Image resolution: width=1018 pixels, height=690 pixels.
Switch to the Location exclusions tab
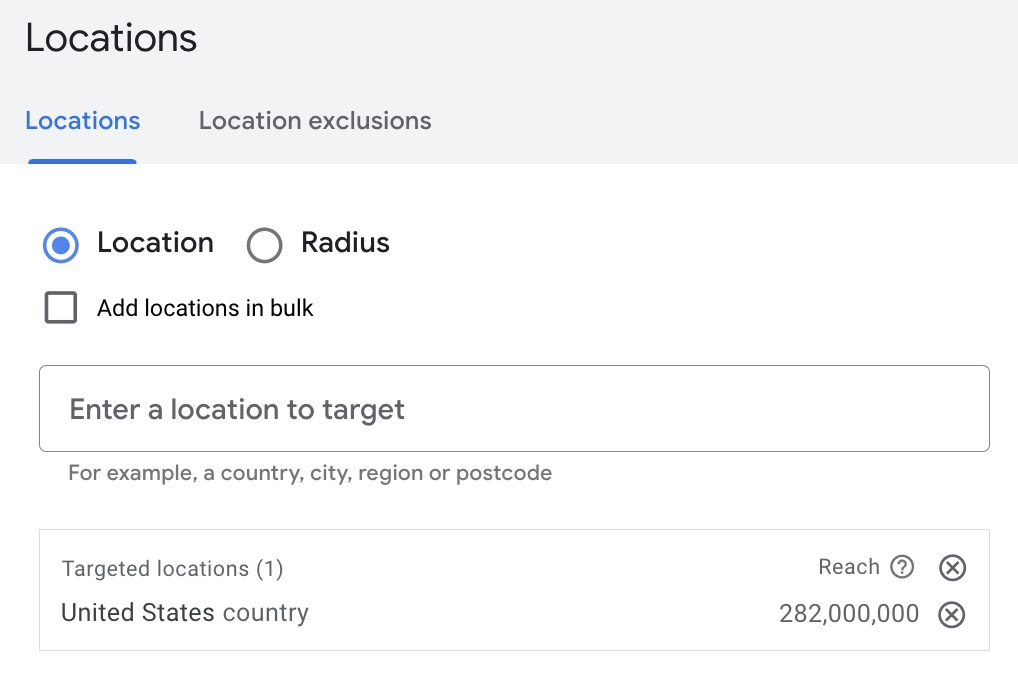pos(314,120)
